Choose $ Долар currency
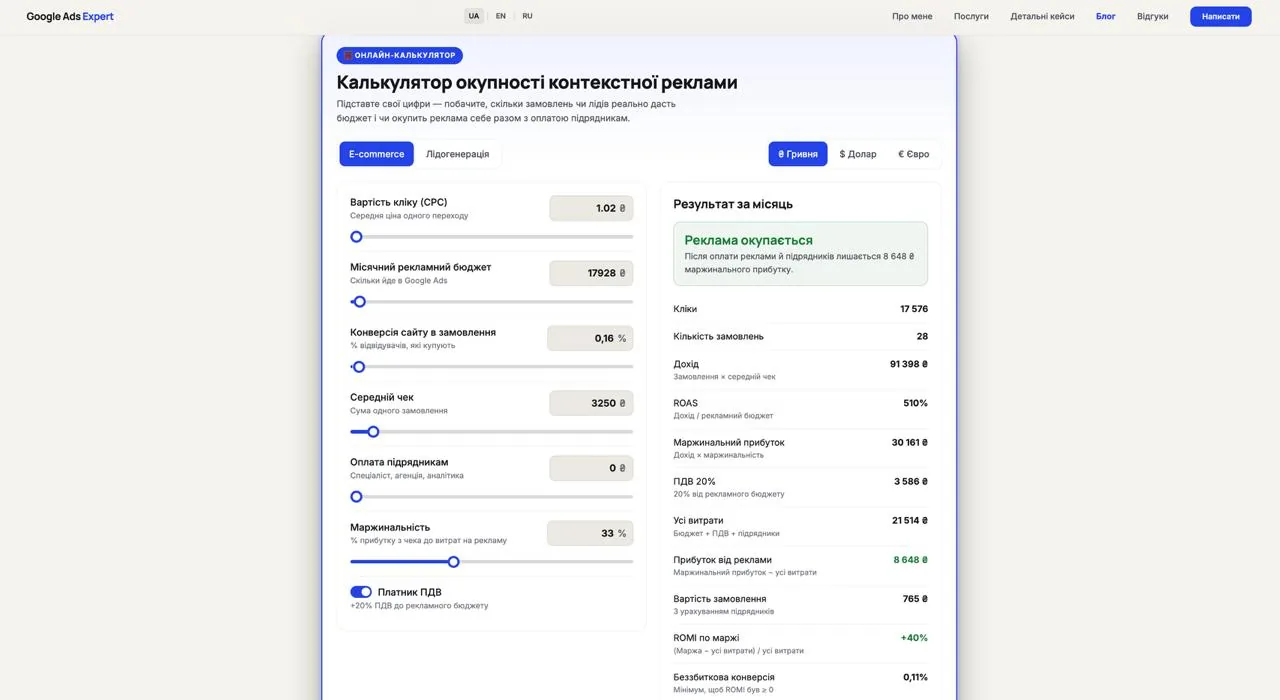The image size is (1280, 700). click(858, 154)
